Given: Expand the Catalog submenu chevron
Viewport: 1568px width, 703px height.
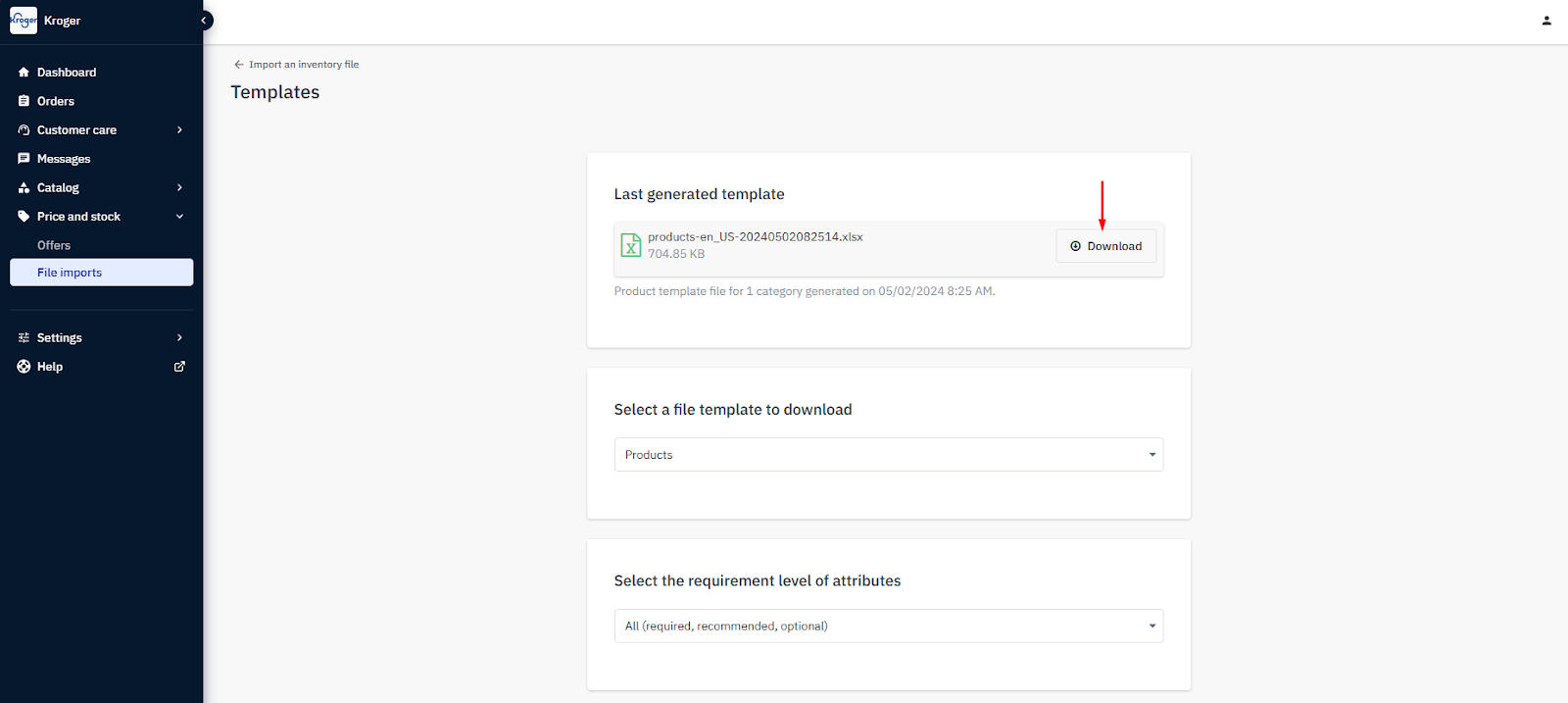Looking at the screenshot, I should click(x=179, y=187).
